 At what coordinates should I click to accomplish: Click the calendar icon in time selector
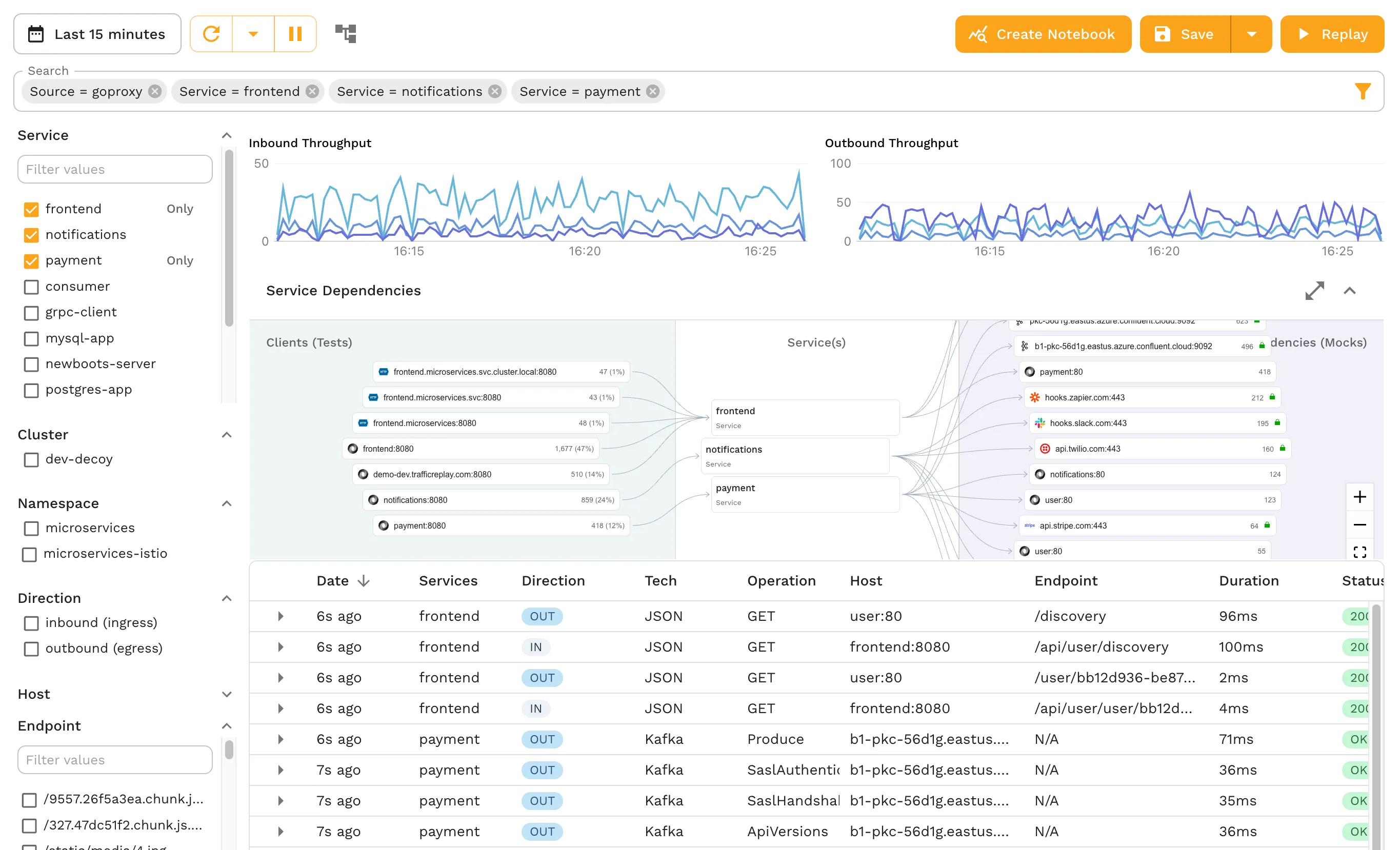tap(36, 33)
